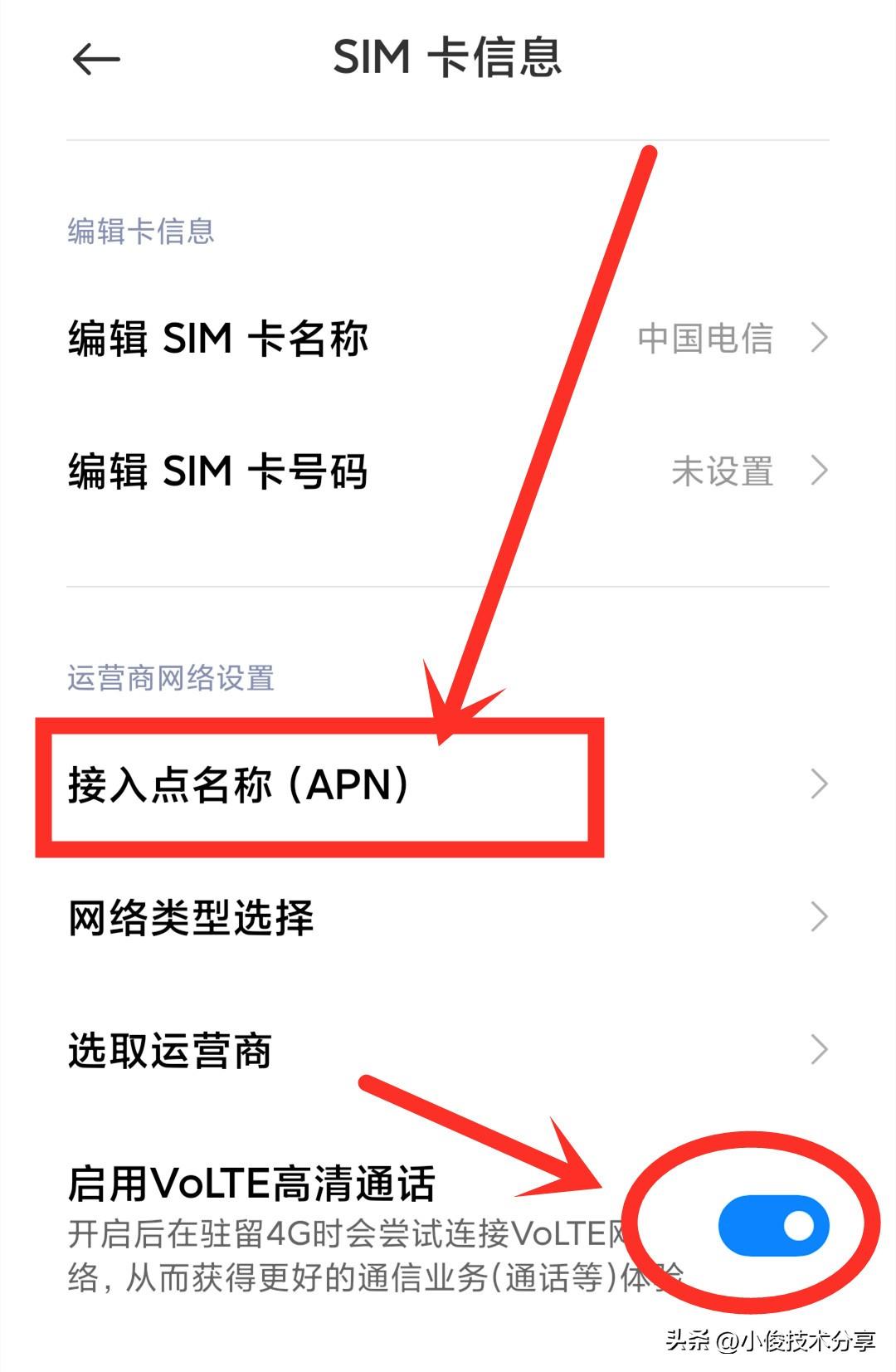Tap the VoLTE description text

(375, 1256)
